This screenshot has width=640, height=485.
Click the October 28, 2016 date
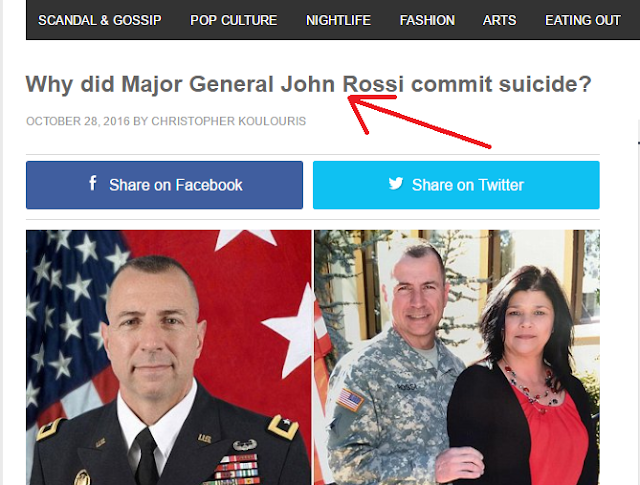click(x=78, y=121)
